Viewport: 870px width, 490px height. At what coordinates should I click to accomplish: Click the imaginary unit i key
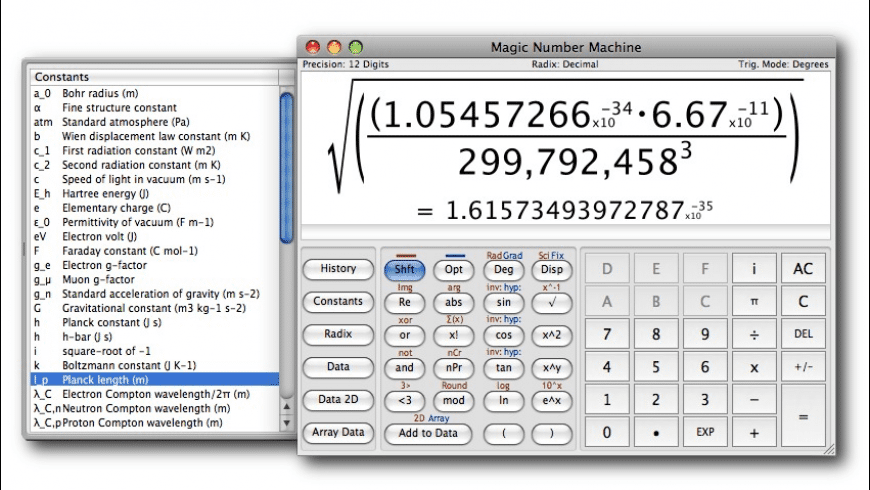click(x=754, y=269)
